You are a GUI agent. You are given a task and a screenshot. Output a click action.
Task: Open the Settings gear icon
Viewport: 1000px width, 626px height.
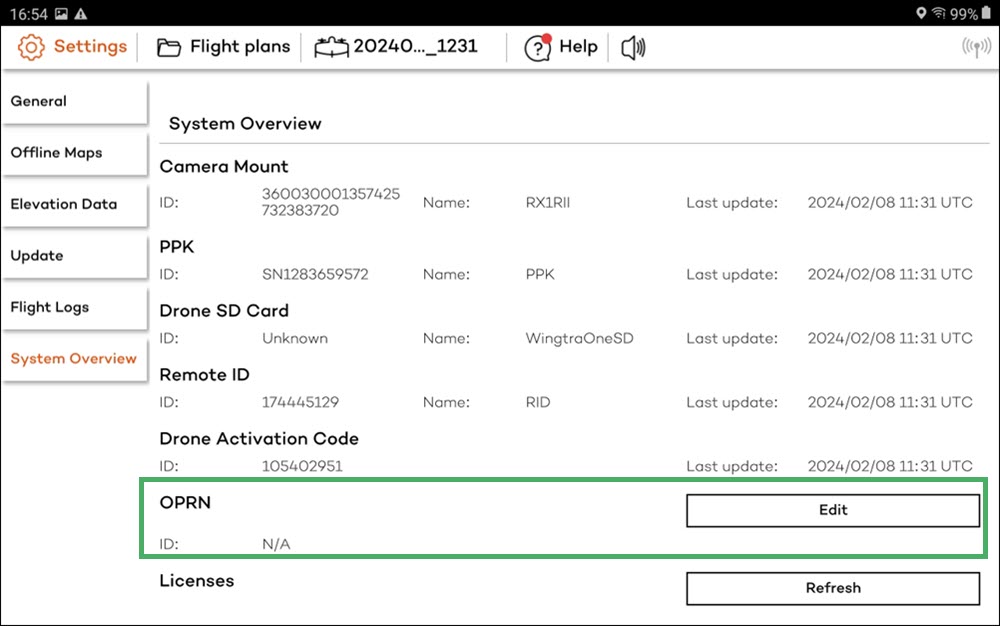(x=31, y=46)
